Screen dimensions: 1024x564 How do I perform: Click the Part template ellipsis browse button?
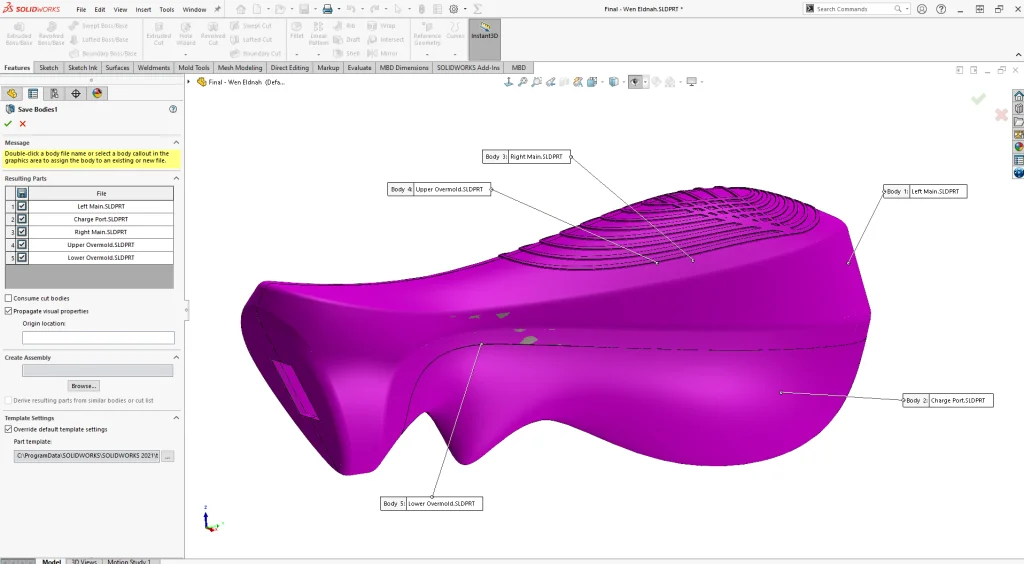pyautogui.click(x=167, y=456)
